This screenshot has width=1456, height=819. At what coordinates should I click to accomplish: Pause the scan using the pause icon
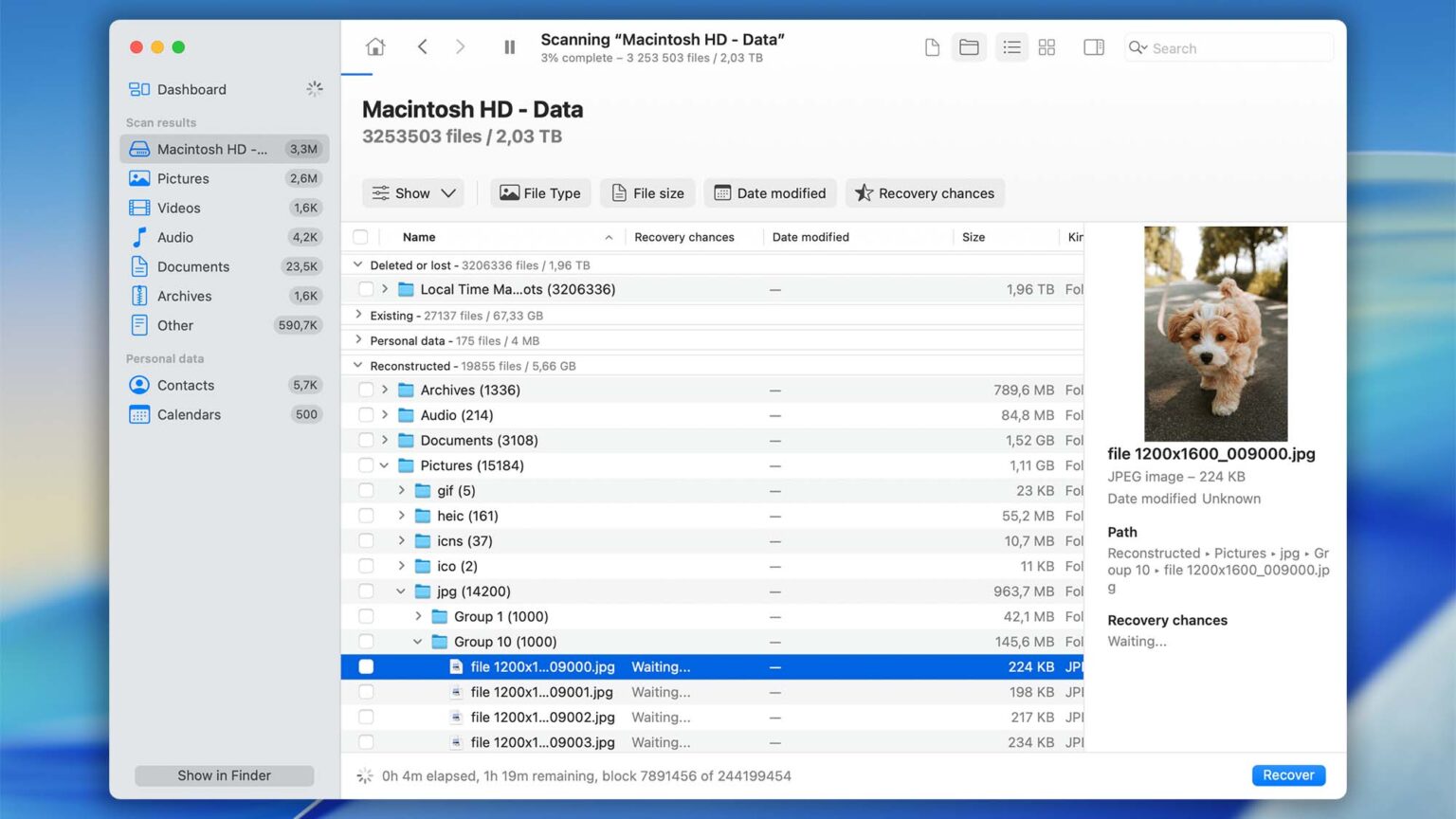click(x=509, y=46)
